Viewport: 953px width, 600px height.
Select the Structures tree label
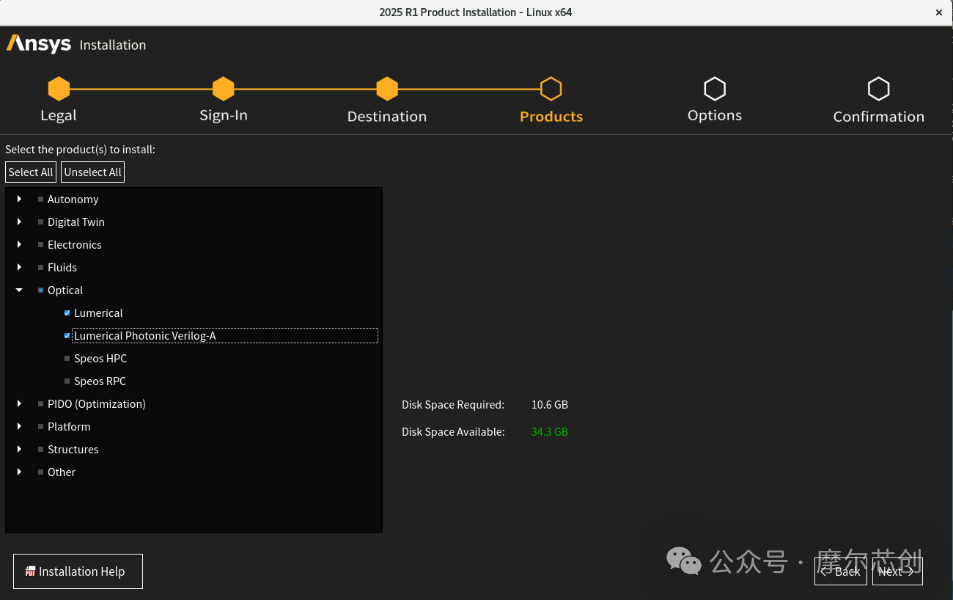(x=73, y=449)
